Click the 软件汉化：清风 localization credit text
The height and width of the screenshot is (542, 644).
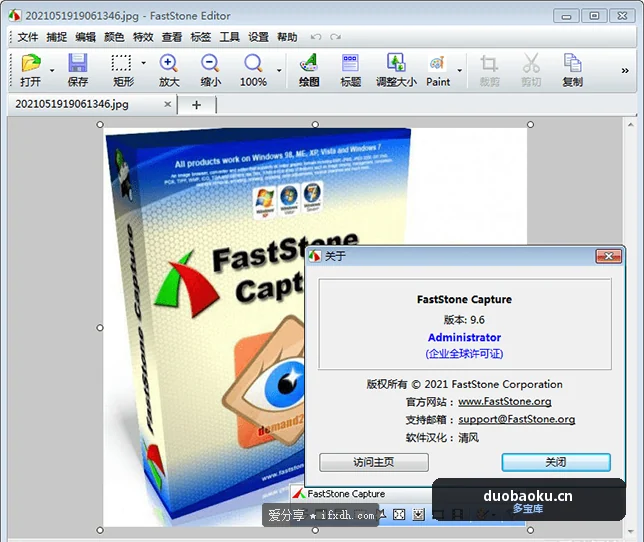442,437
